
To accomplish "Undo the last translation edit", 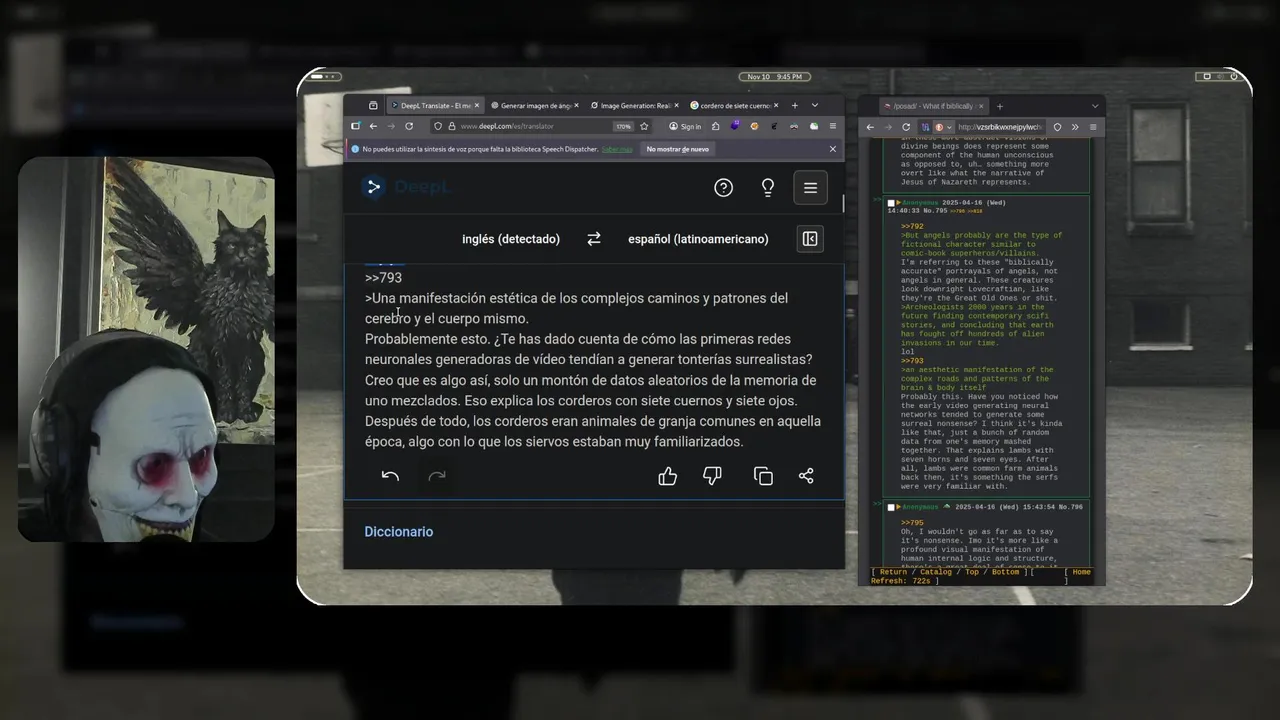I will (x=390, y=476).
